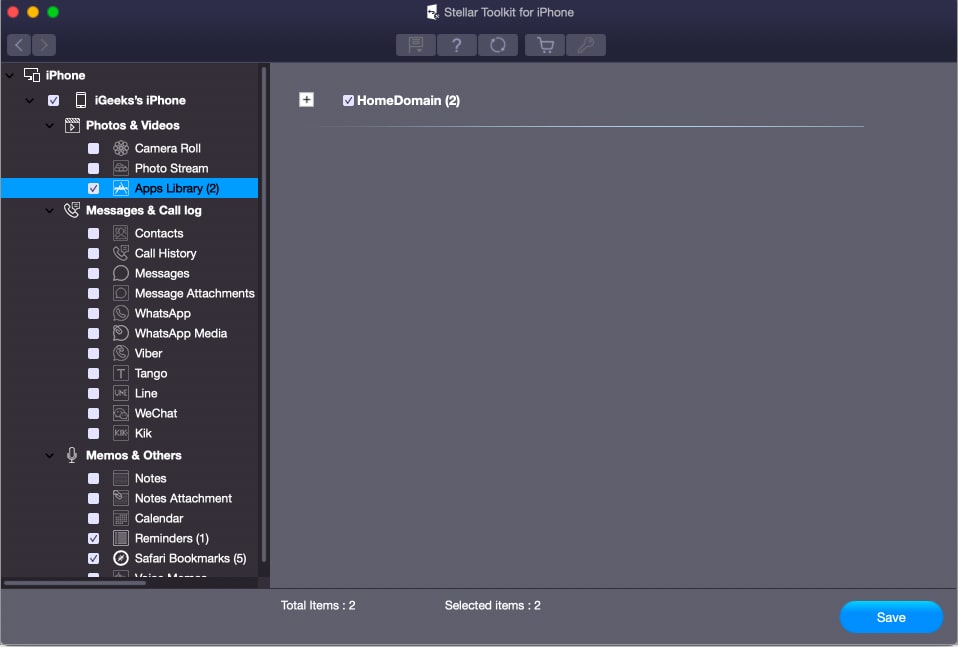The width and height of the screenshot is (958, 647).
Task: Click the first toolbar icon left of help
Action: [415, 45]
